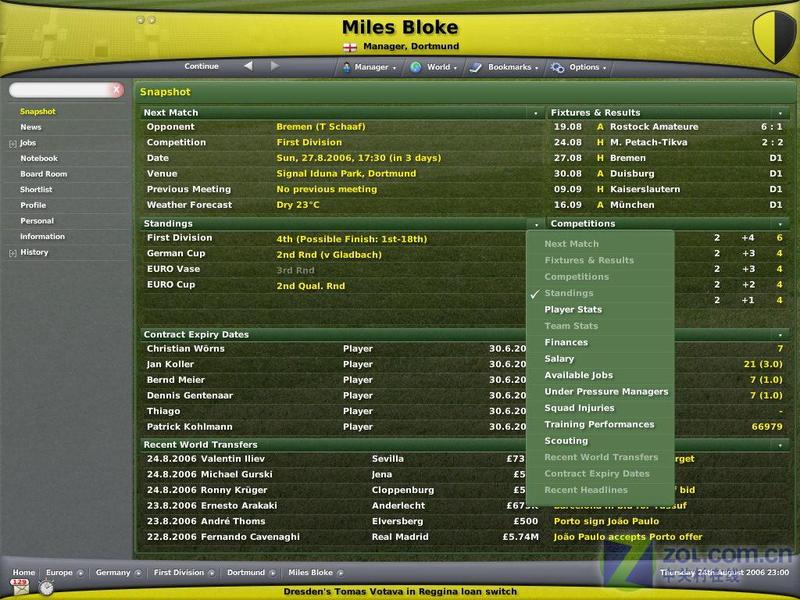Open Notebook in the sidebar
The height and width of the screenshot is (600, 800).
[x=39, y=159]
